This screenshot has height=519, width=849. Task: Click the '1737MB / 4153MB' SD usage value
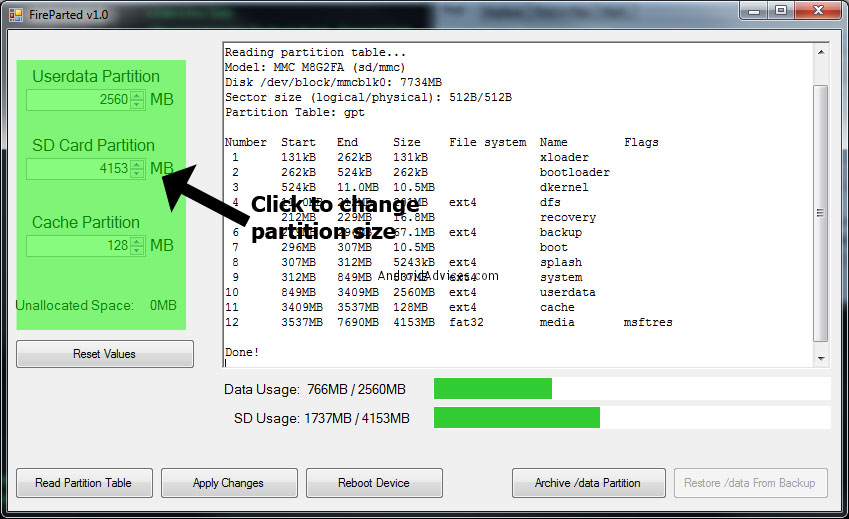pyautogui.click(x=357, y=418)
